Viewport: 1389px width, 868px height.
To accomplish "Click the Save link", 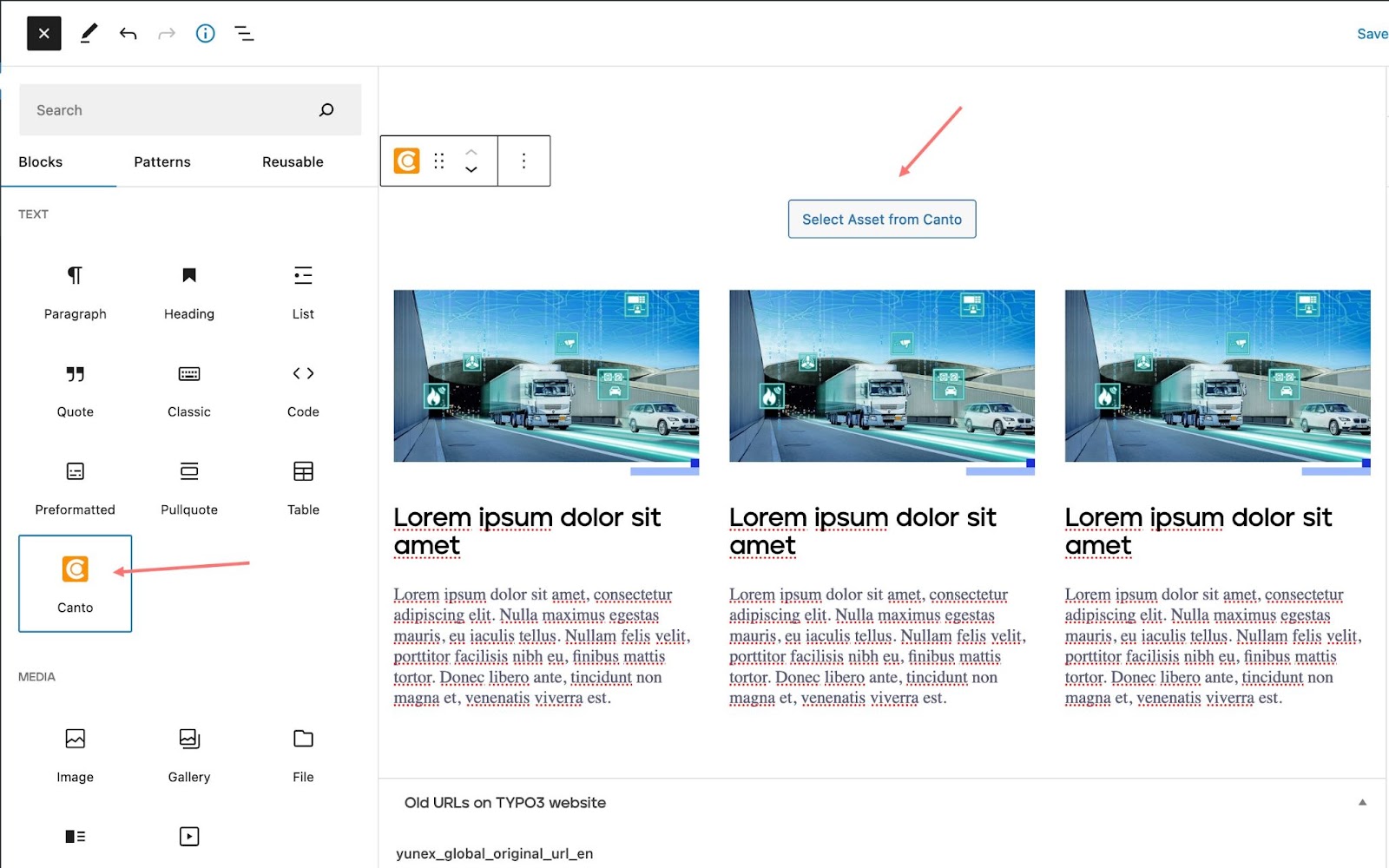I will 1372,34.
